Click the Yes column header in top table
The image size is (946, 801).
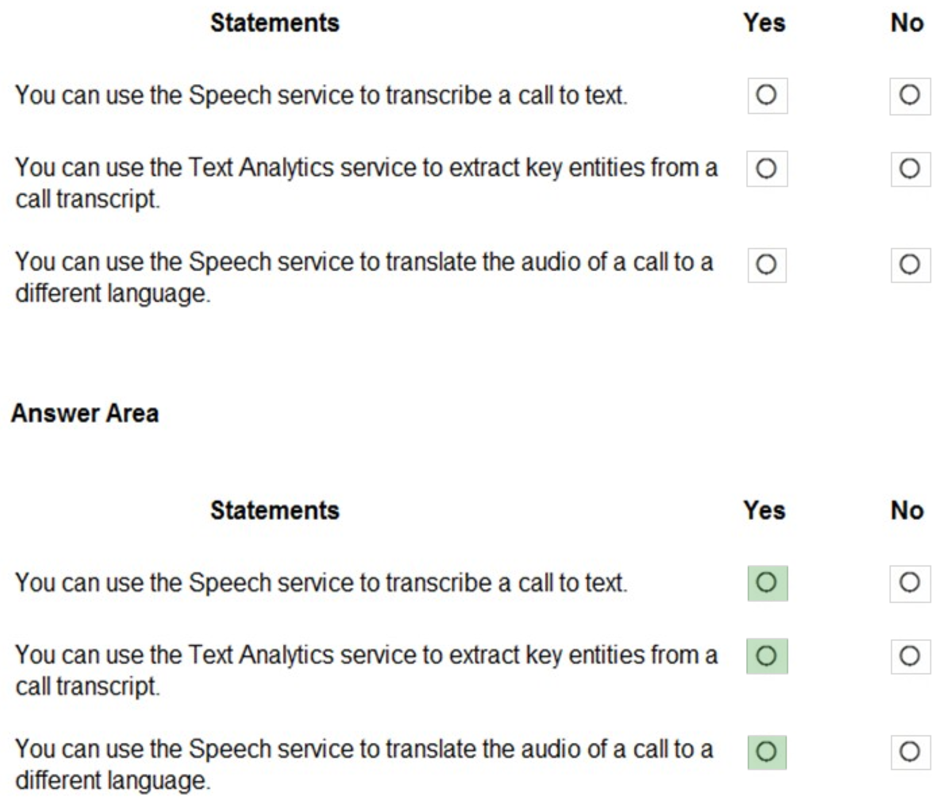point(765,22)
